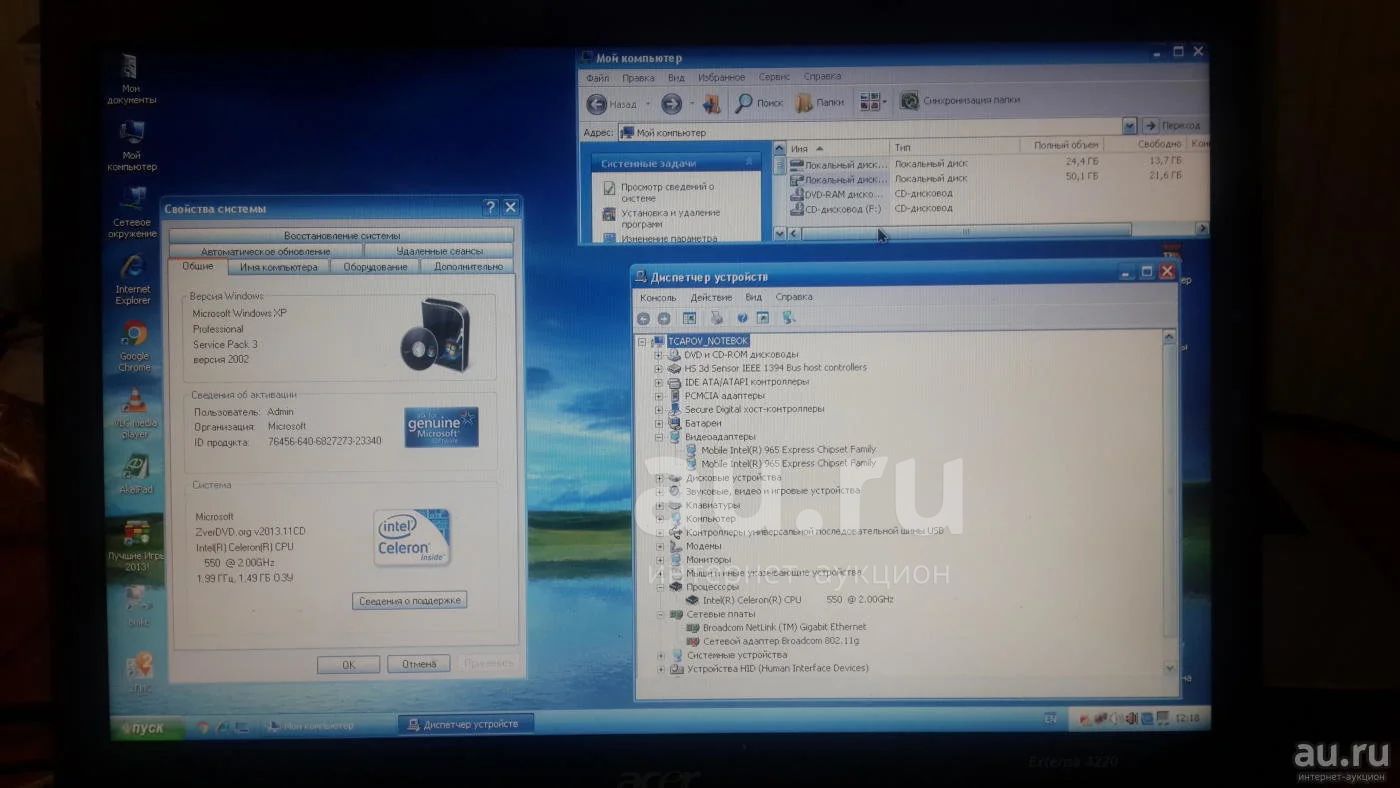Open Действие menu in Device Manager
The height and width of the screenshot is (788, 1400).
pyautogui.click(x=710, y=297)
